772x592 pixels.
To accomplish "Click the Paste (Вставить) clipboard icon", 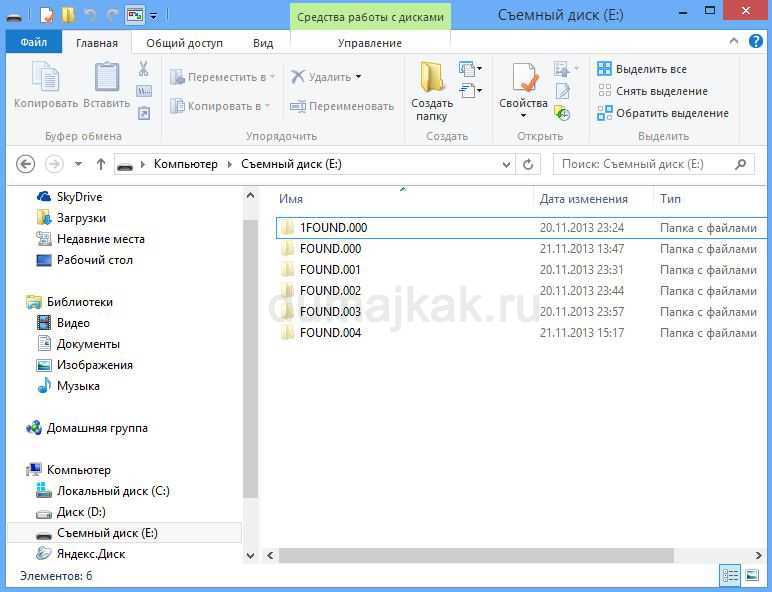I will 107,76.
